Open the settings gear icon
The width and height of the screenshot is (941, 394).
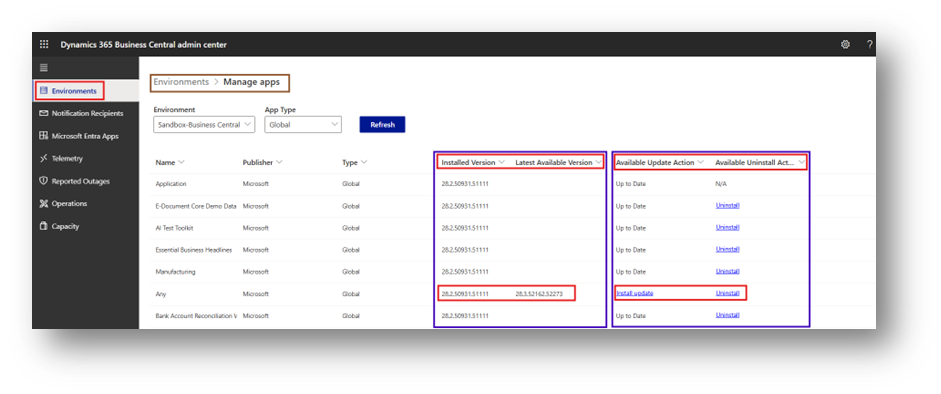point(845,44)
